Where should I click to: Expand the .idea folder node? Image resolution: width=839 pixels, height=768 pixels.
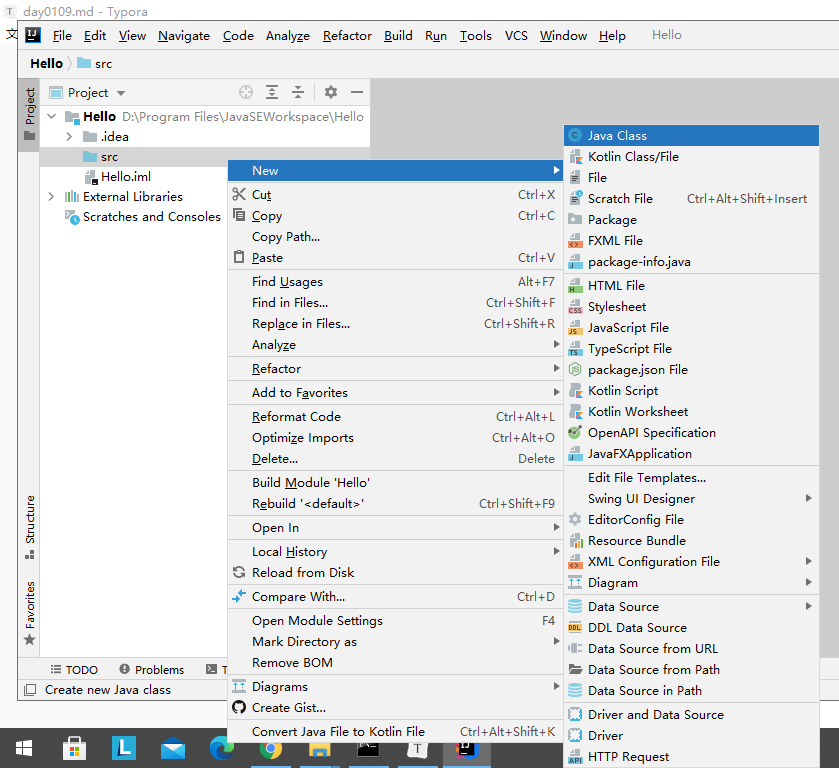pyautogui.click(x=69, y=136)
